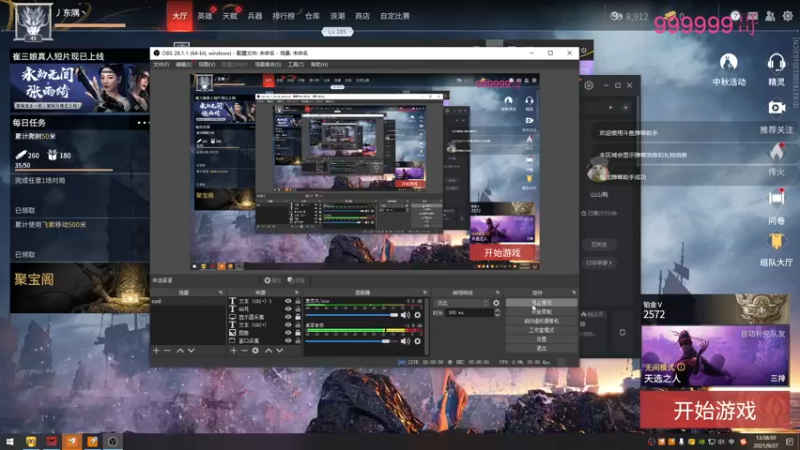Open the friends icon in game top bar
800x450 pixels.
pos(770,16)
